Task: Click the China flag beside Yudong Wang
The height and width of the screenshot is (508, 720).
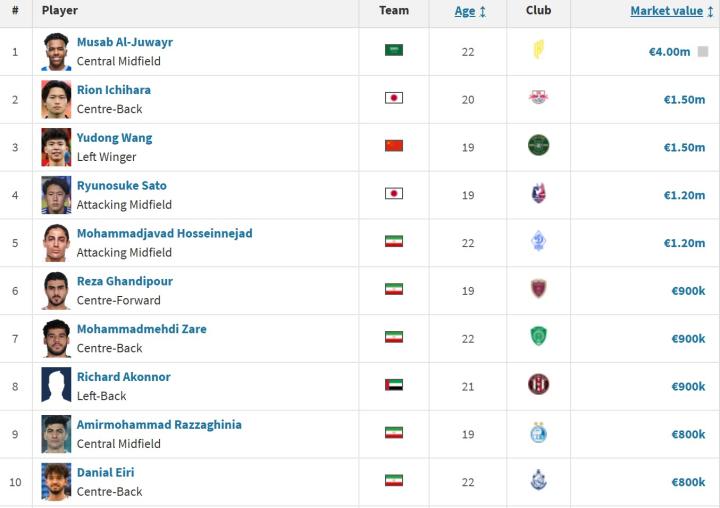Action: point(394,146)
